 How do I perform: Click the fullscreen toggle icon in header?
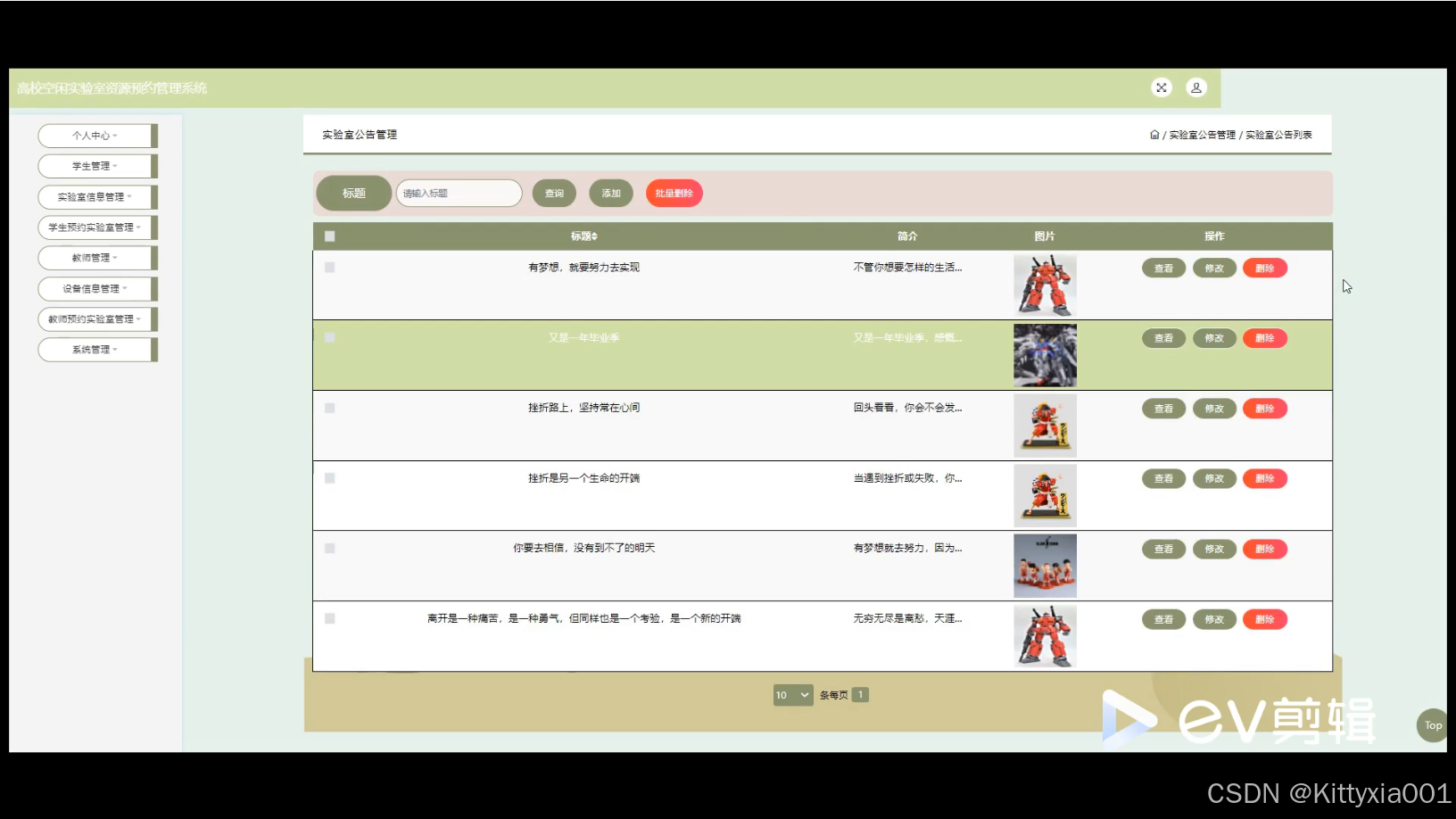pos(1161,87)
